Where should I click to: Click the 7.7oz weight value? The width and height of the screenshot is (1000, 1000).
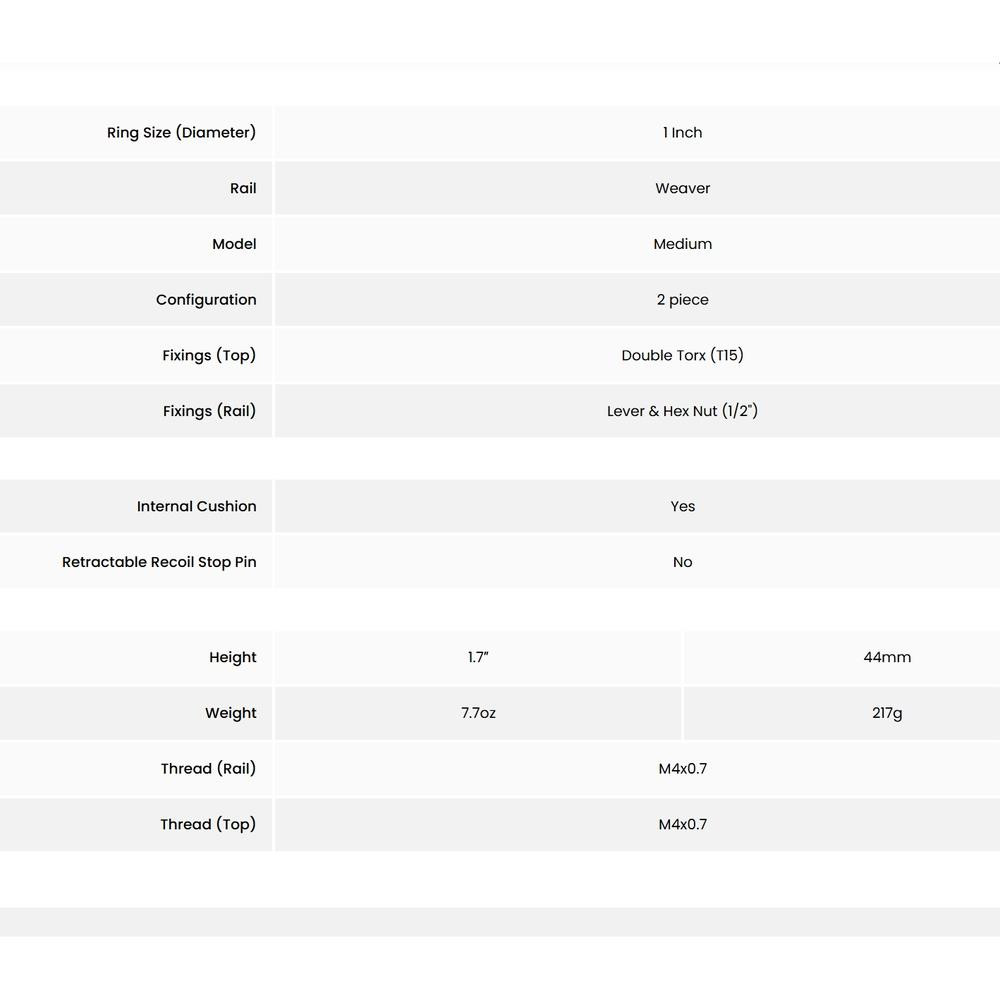pos(478,713)
